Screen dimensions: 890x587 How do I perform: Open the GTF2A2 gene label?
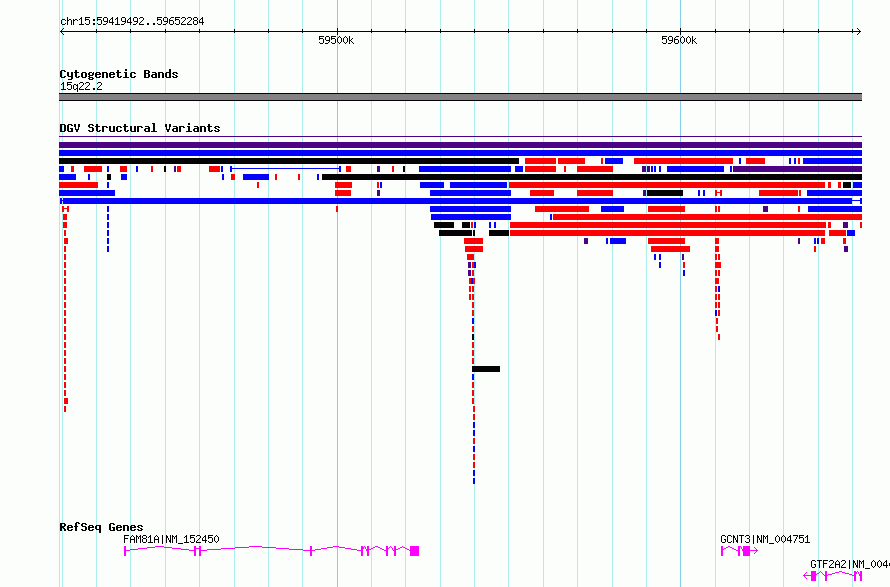(x=850, y=564)
